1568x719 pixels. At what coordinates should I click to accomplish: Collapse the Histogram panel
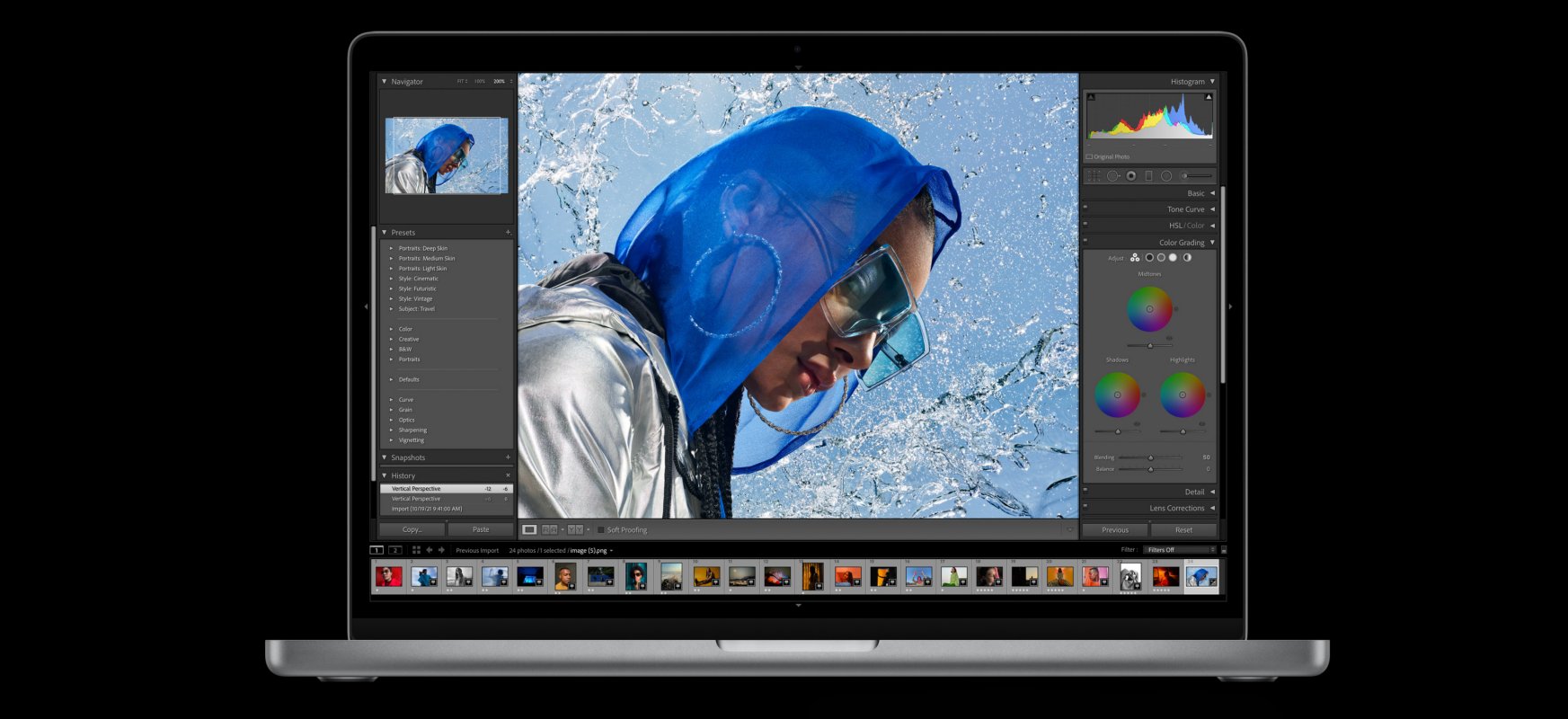click(1212, 81)
